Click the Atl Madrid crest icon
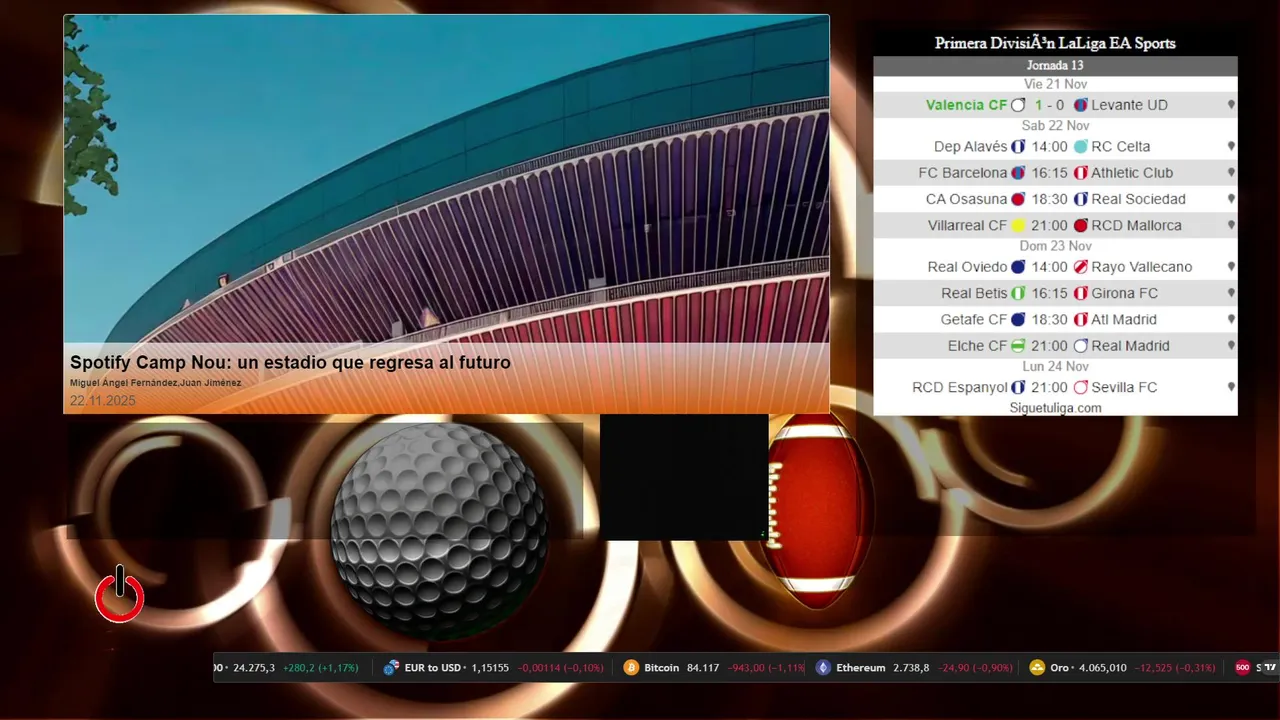Screen dimensions: 1280x720 pyautogui.click(x=1081, y=320)
